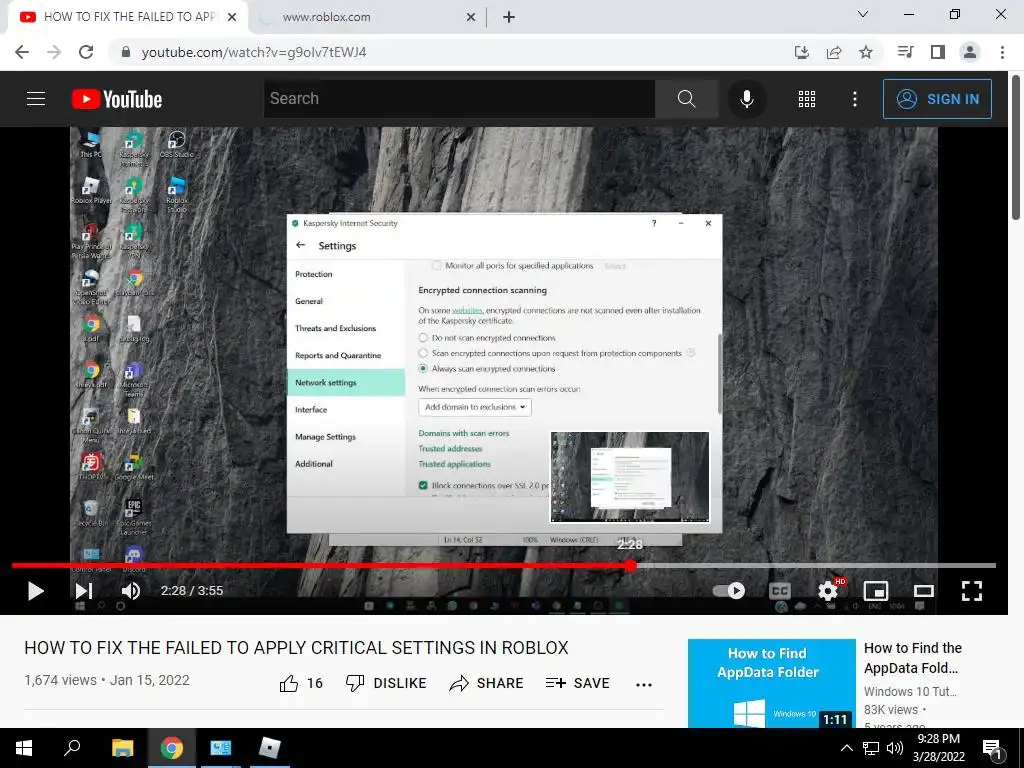Show hidden system tray icons
This screenshot has width=1024, height=768.
[846, 748]
